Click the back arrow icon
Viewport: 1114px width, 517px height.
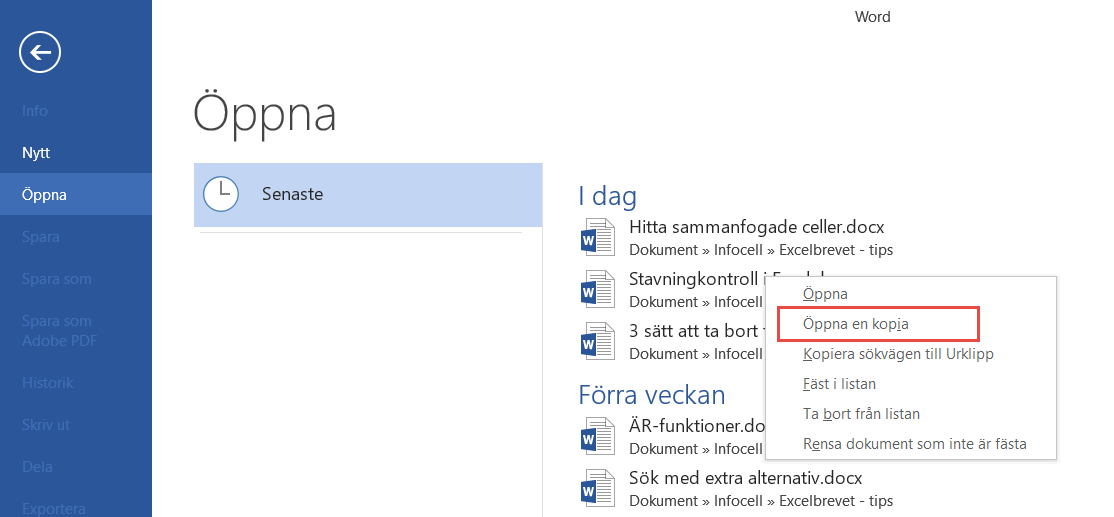pos(40,52)
